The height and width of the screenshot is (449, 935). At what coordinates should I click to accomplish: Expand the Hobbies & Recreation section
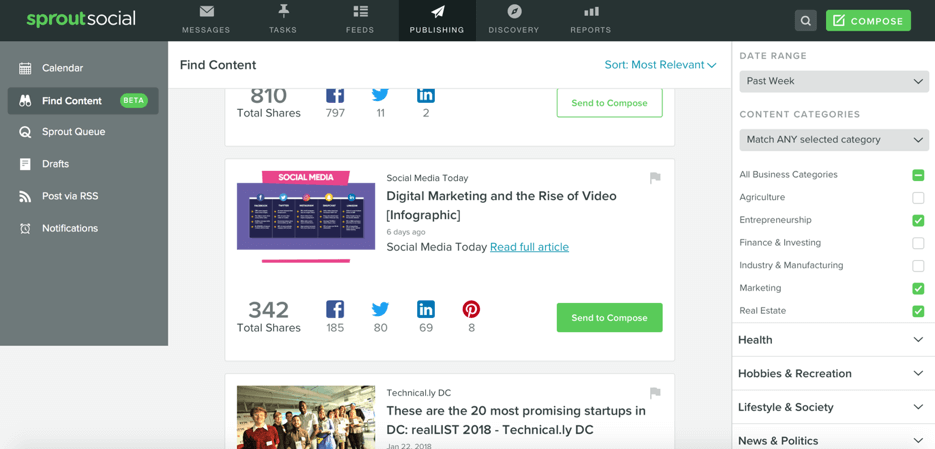833,373
